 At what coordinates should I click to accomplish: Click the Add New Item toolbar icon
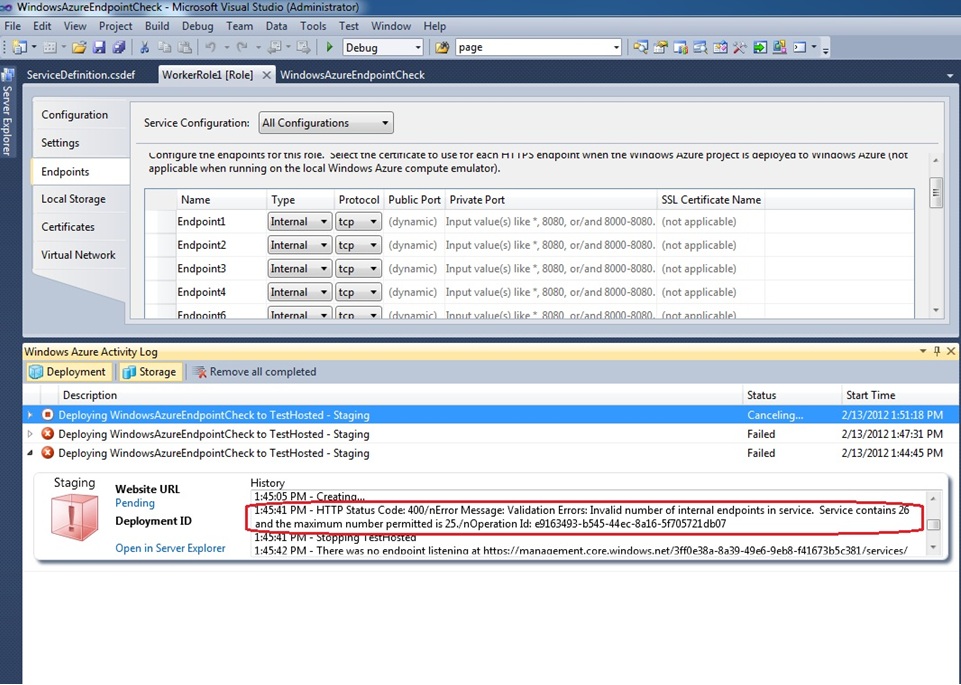click(50, 47)
